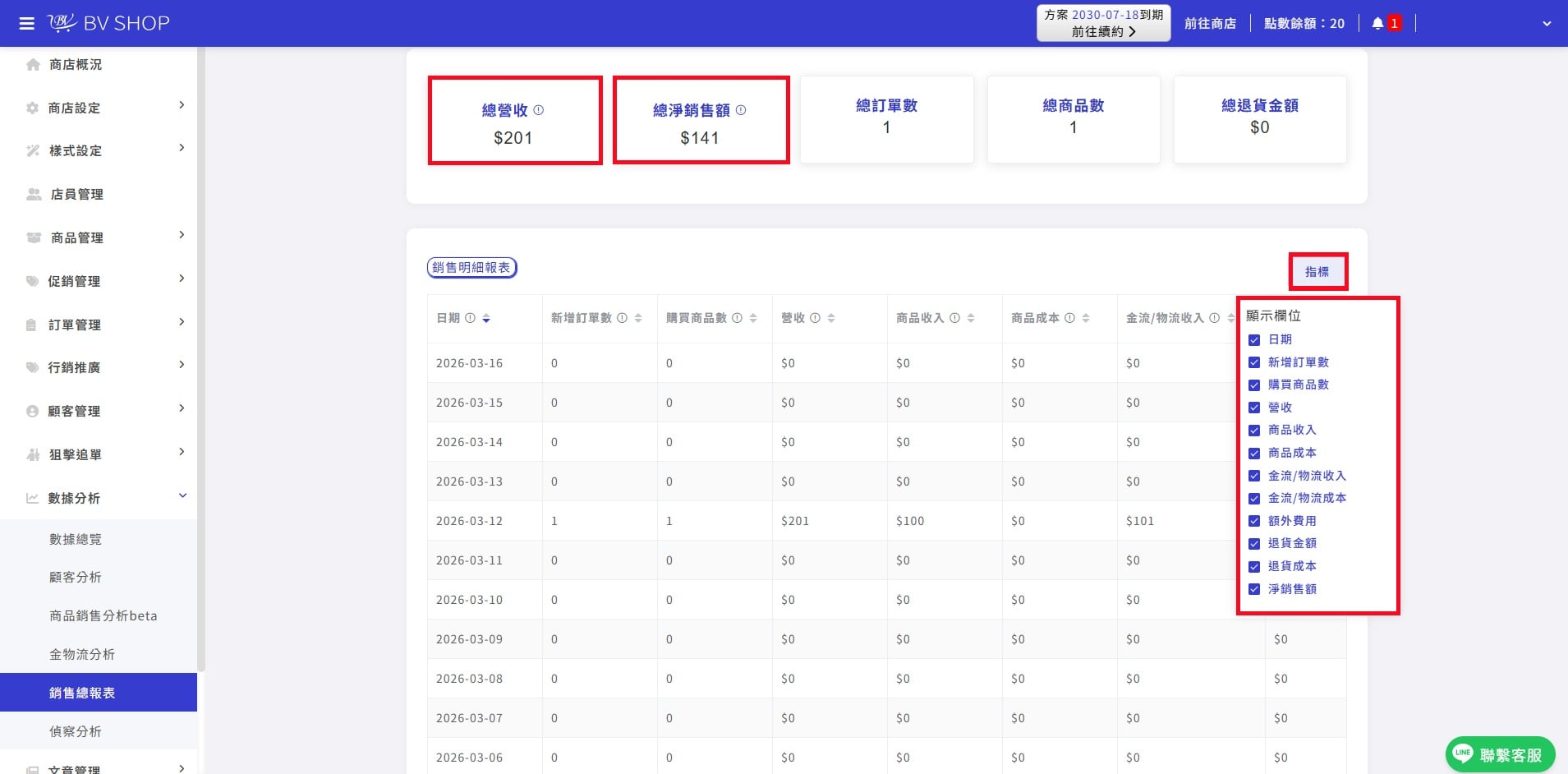Sort by 新增訂單數 column arrows
Image resolution: width=1568 pixels, height=774 pixels.
[638, 319]
